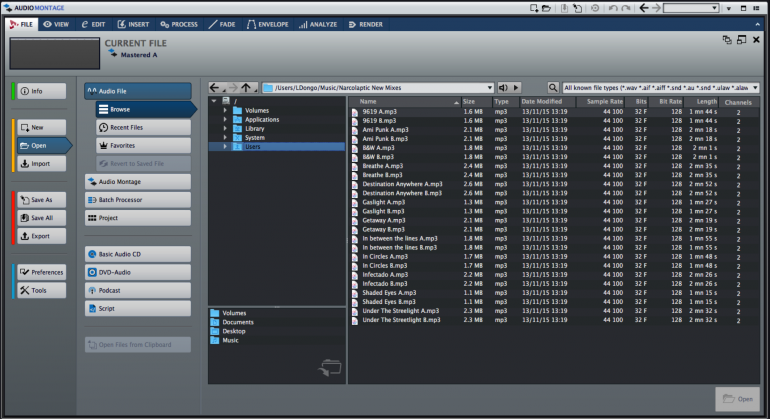Image resolution: width=770 pixels, height=419 pixels.
Task: Select the Project option
Action: (x=138, y=218)
